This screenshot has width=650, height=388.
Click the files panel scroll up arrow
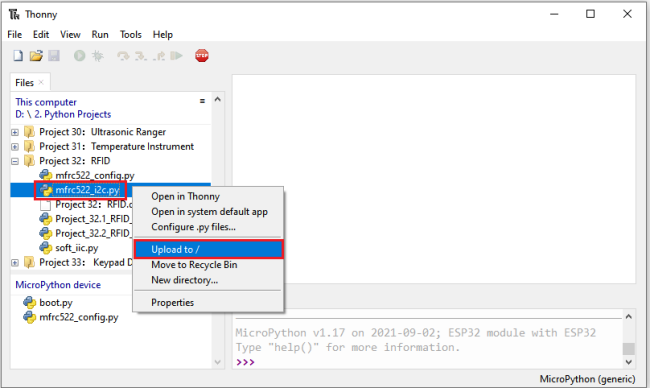click(x=218, y=99)
